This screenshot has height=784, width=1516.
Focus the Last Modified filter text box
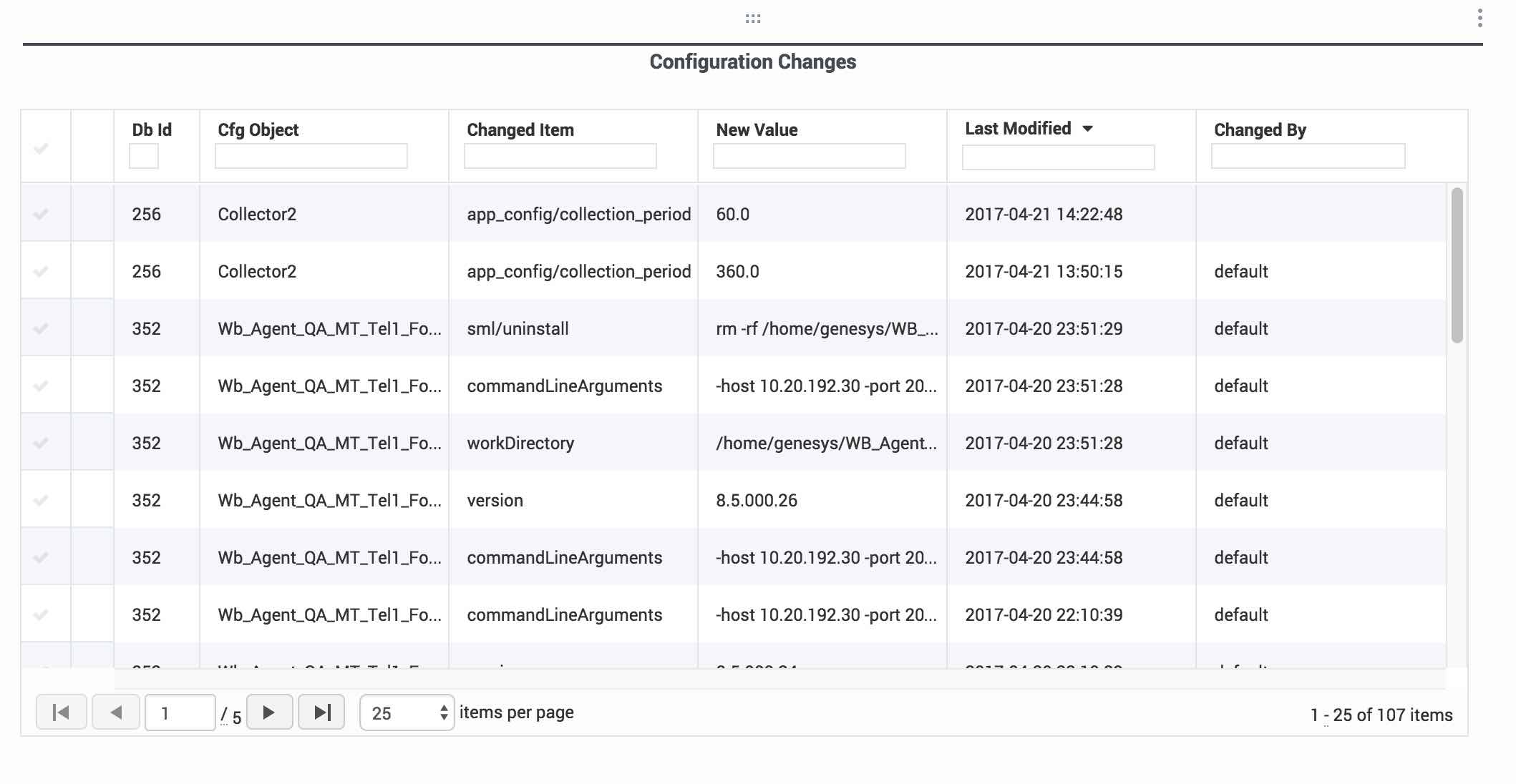pyautogui.click(x=1057, y=157)
